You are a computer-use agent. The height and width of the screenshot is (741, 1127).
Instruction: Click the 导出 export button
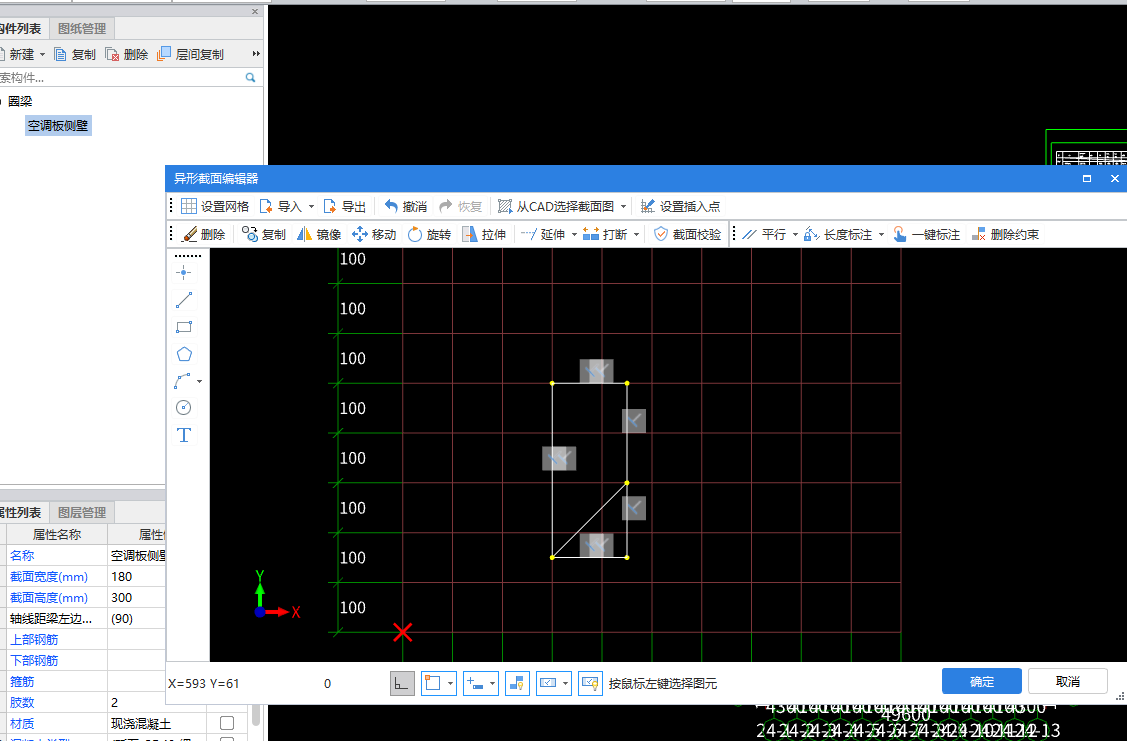coord(344,206)
